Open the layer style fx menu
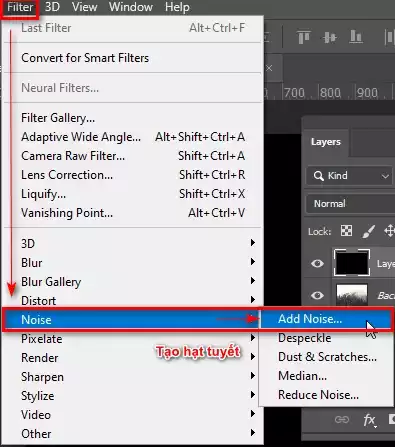 click(x=369, y=420)
